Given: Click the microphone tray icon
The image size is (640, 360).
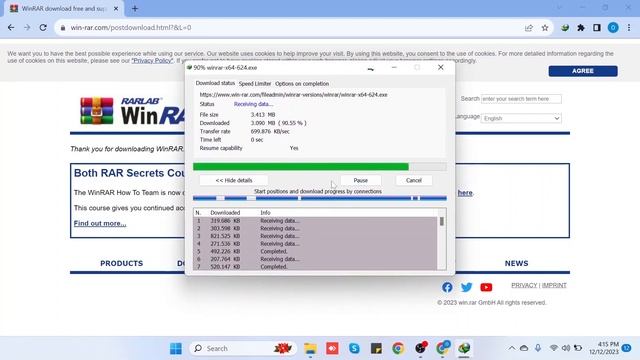Looking at the screenshot, I should (x=538, y=348).
